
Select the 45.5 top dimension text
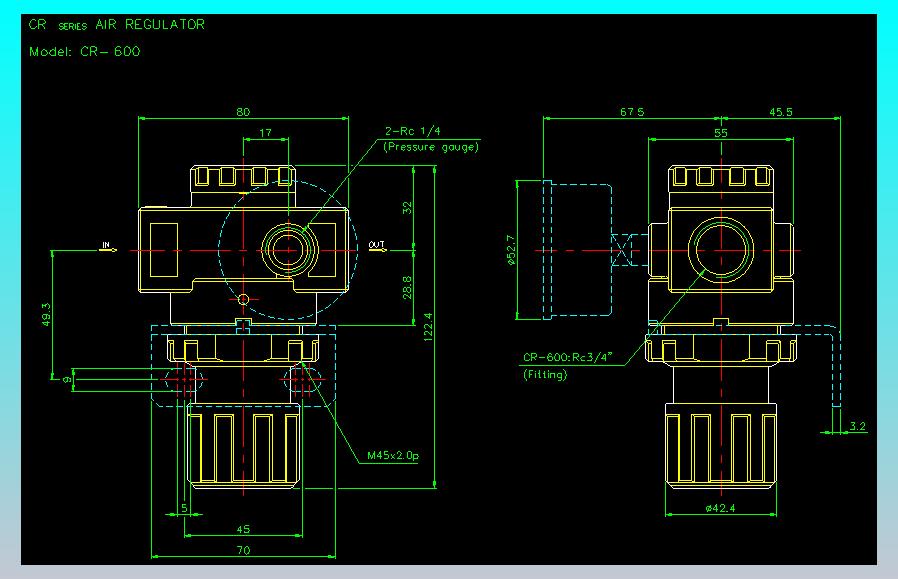(781, 112)
